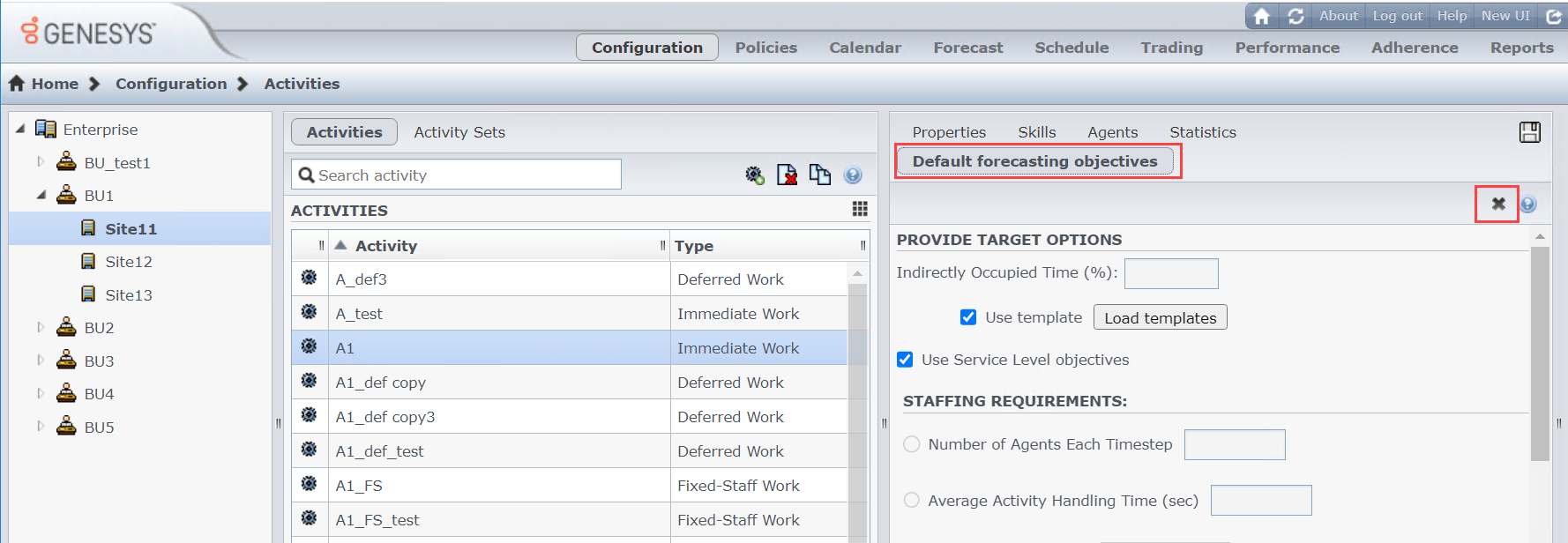1568x543 pixels.
Task: Click the Log out link
Action: [1398, 16]
